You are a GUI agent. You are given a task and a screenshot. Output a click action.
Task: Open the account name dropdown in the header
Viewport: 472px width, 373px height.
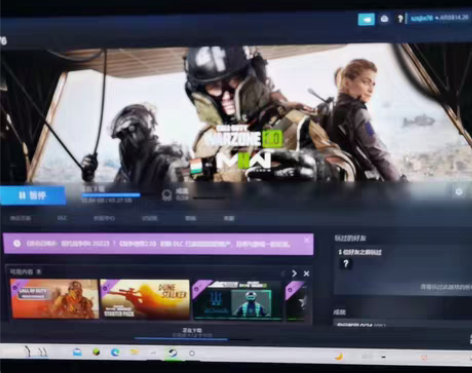(421, 18)
